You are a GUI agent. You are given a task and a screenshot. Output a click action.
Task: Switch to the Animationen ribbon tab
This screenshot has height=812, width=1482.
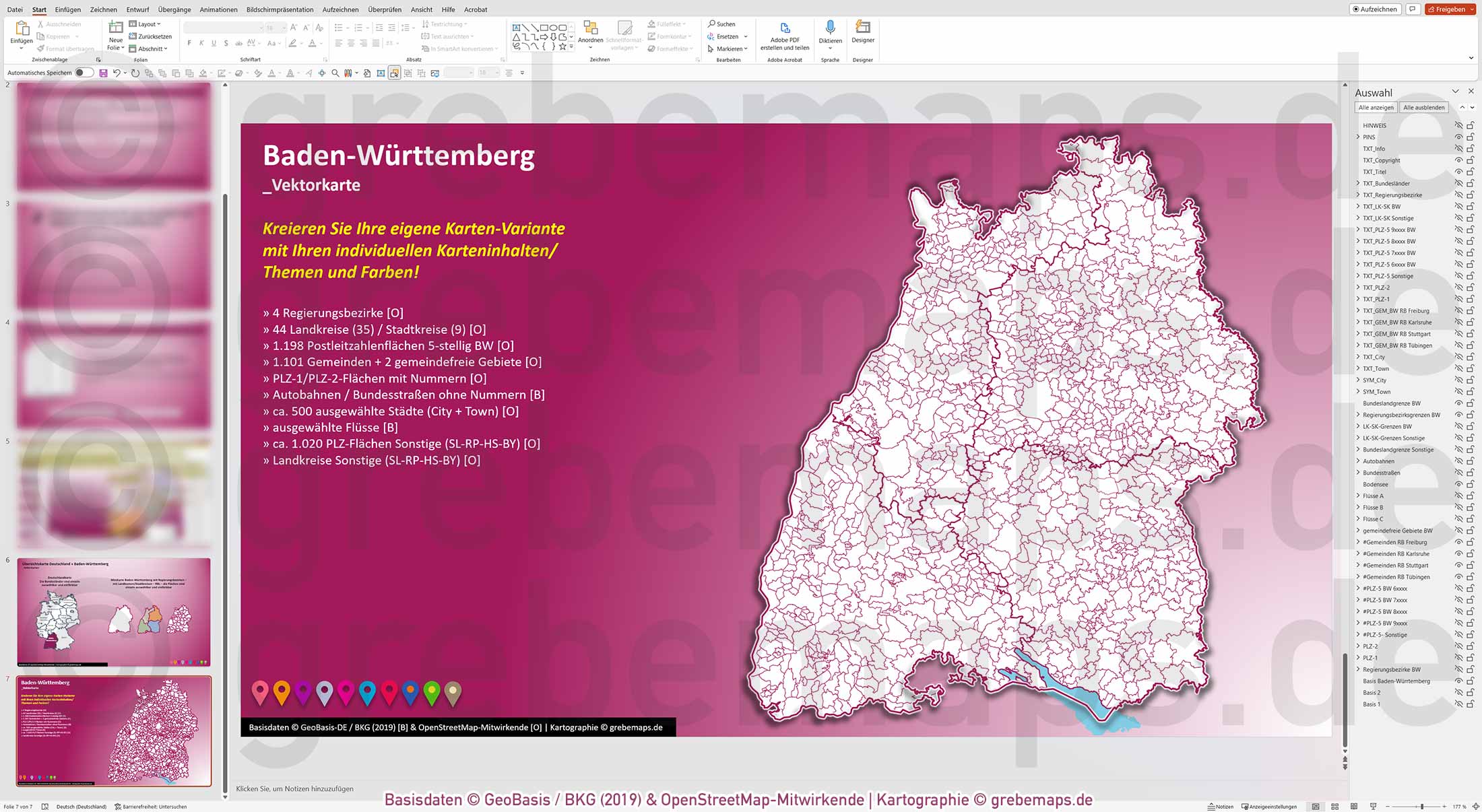coord(218,9)
